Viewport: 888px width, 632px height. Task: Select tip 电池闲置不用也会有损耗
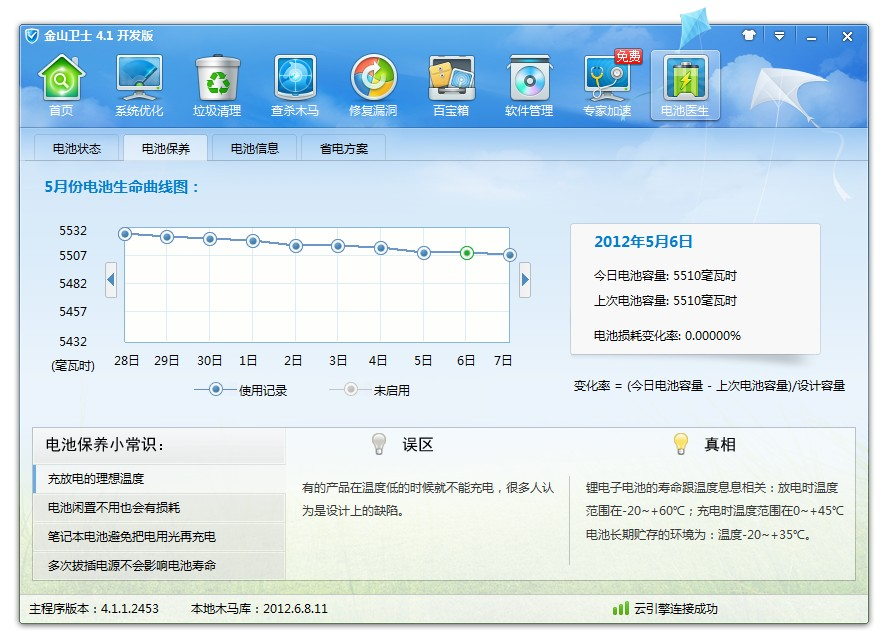click(160, 507)
